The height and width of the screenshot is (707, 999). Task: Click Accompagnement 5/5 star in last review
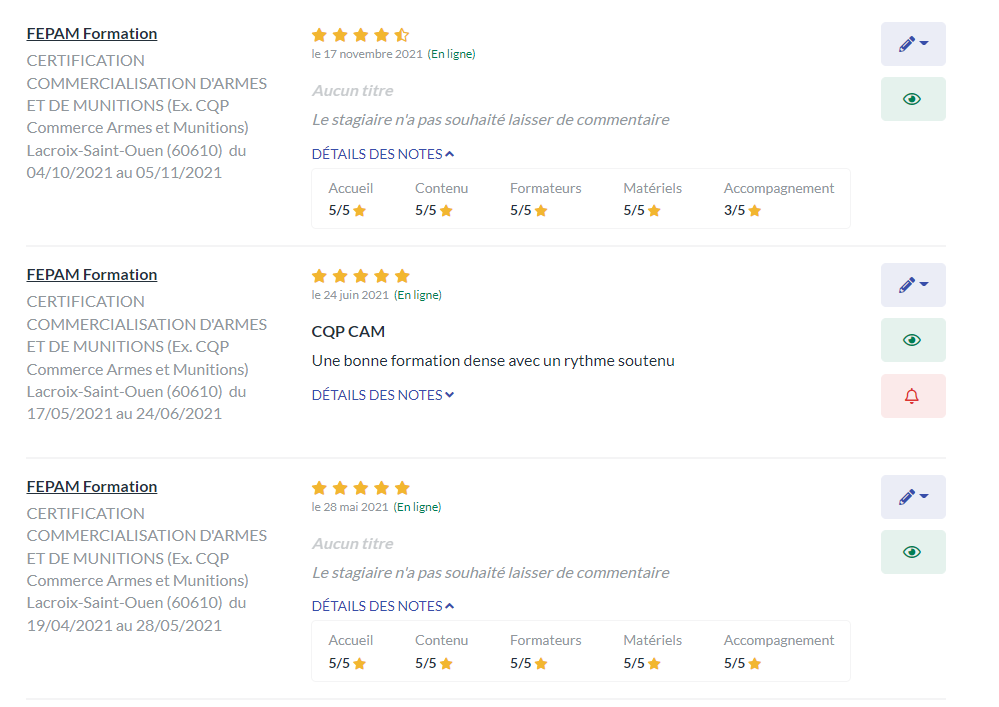pyautogui.click(x=755, y=664)
